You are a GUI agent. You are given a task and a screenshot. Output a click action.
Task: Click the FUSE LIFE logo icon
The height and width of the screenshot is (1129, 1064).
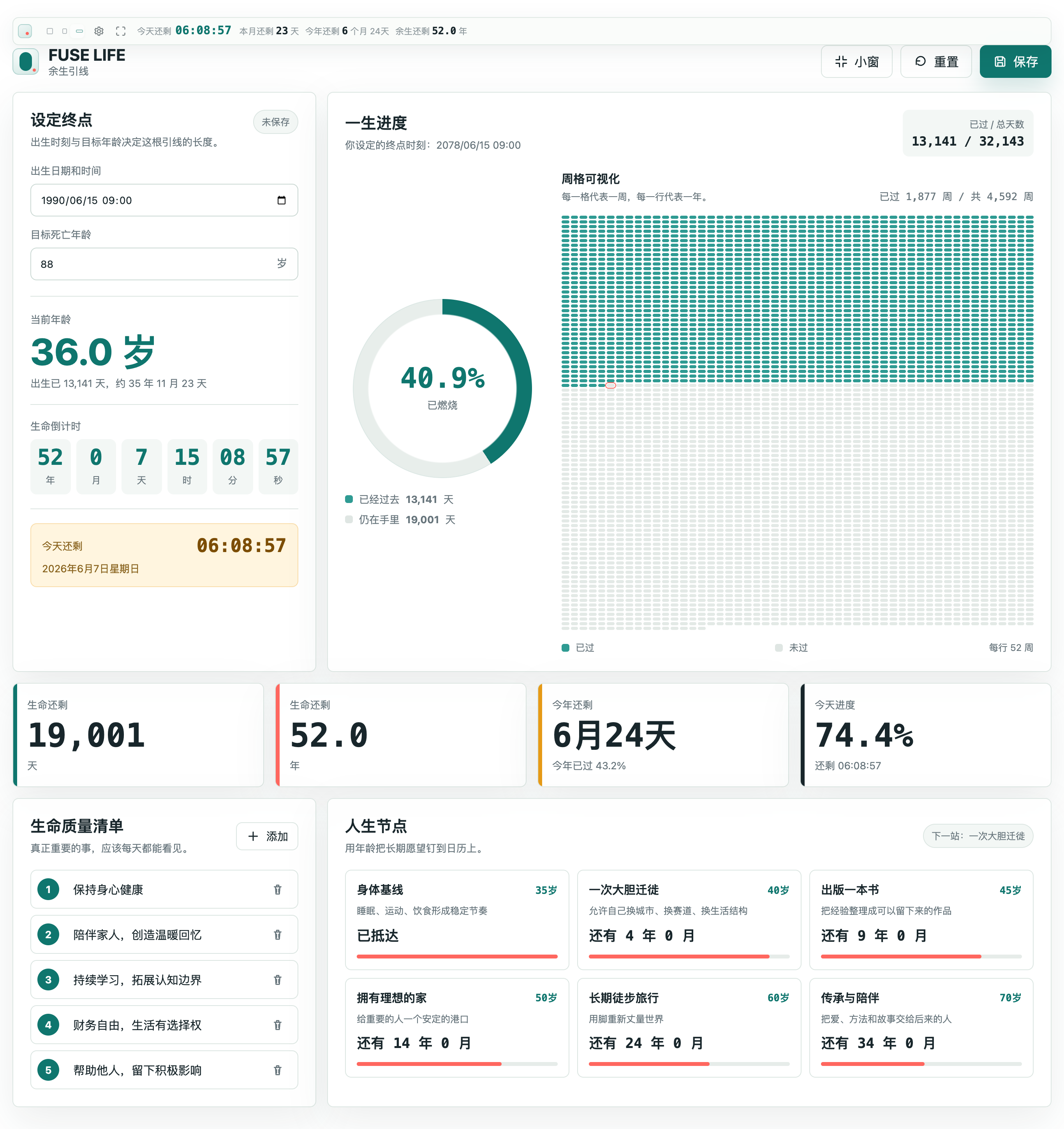(26, 62)
